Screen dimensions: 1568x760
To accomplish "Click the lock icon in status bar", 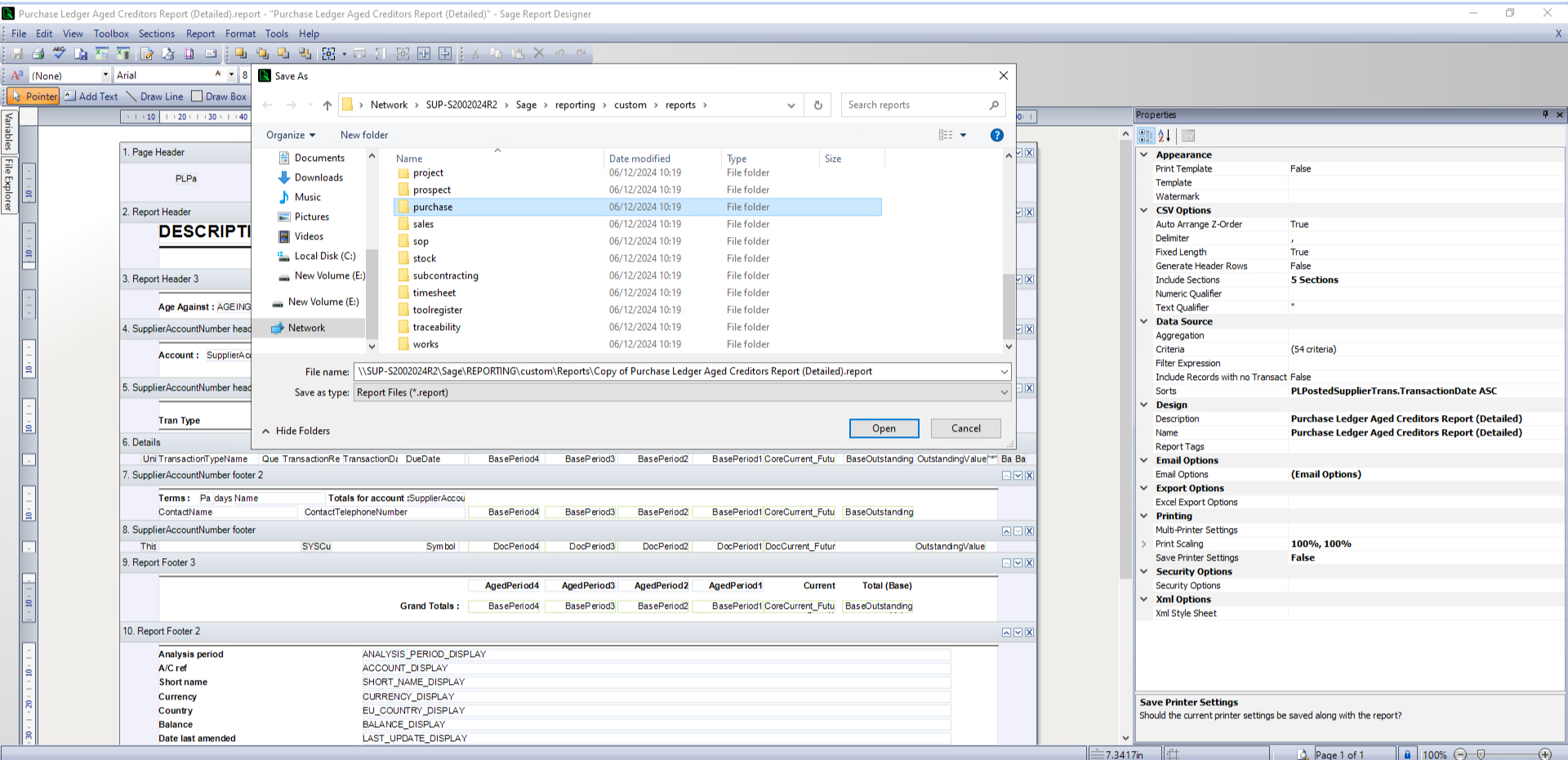I will point(1407,754).
